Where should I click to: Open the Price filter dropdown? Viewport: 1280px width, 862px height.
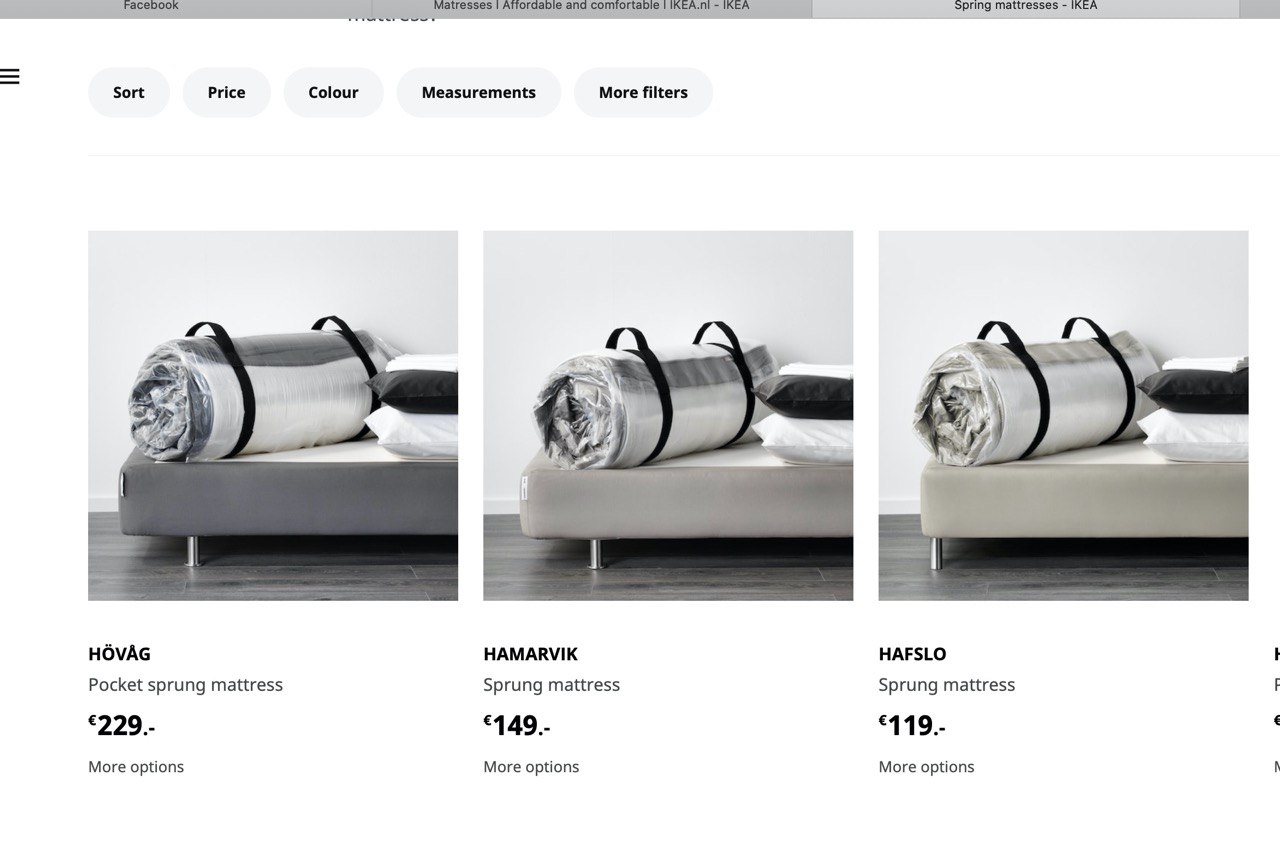pyautogui.click(x=226, y=92)
